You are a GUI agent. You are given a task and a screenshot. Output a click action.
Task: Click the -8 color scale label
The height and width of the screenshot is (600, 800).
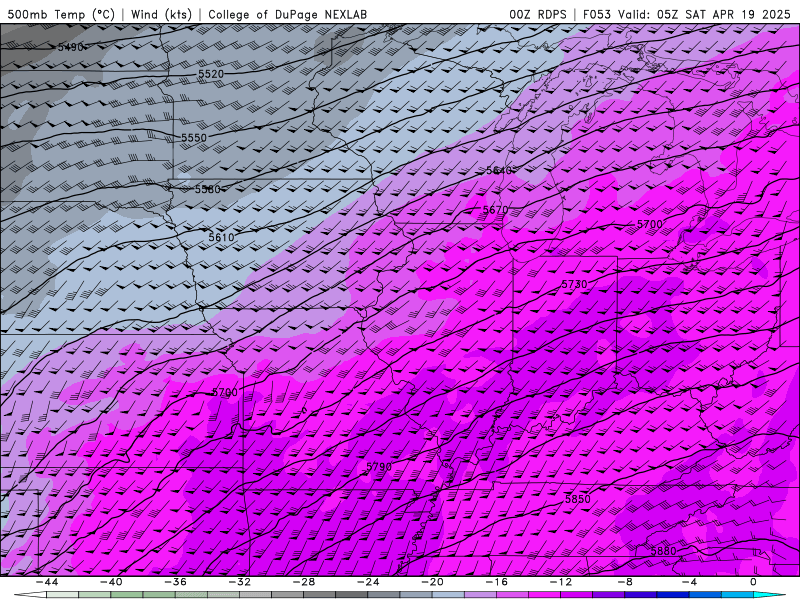pos(625,582)
